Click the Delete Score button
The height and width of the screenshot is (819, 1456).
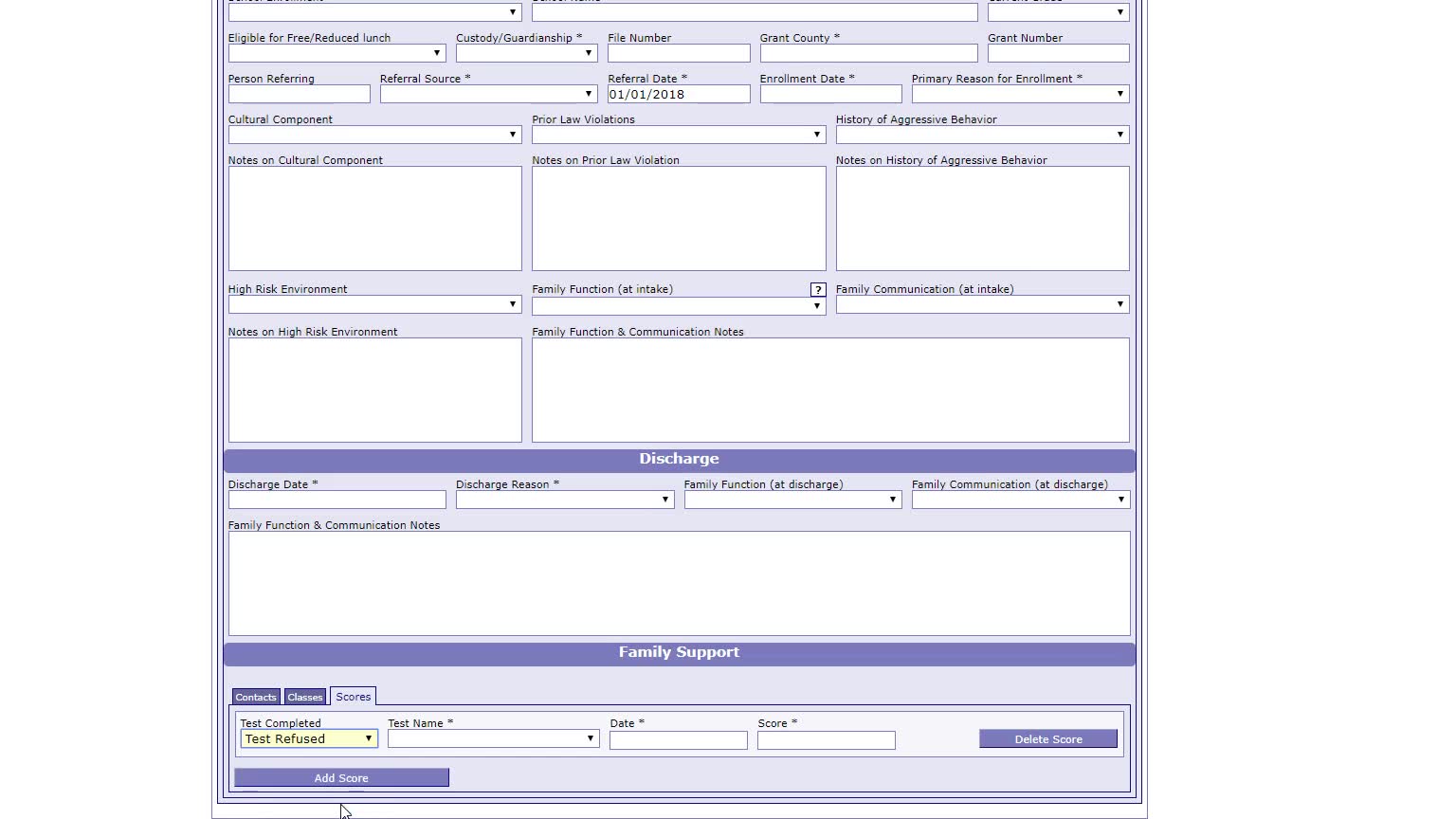(1048, 739)
